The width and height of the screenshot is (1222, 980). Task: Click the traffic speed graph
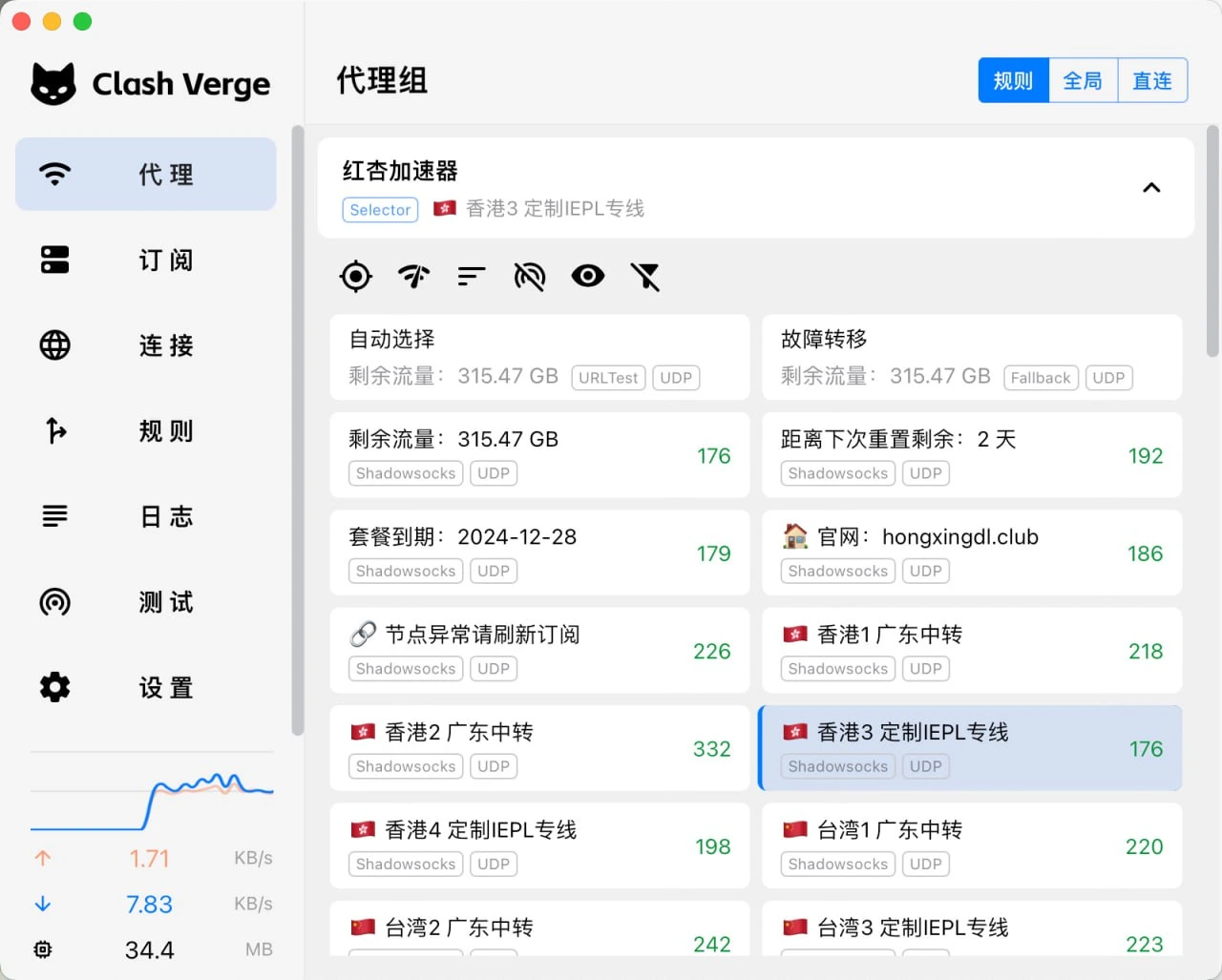pos(152,794)
